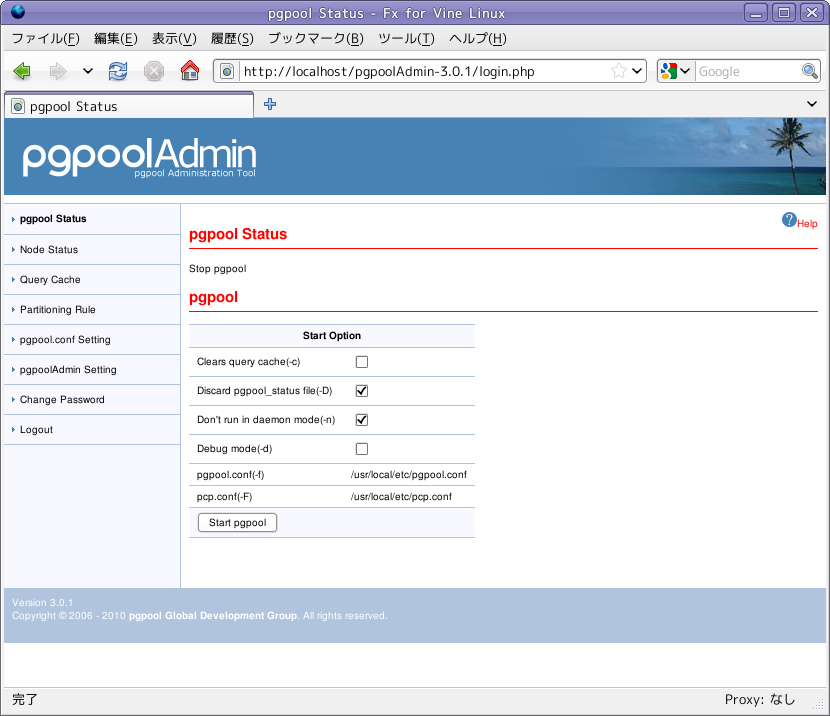Open the search engine selector dropdown
The width and height of the screenshot is (830, 716).
click(x=685, y=71)
